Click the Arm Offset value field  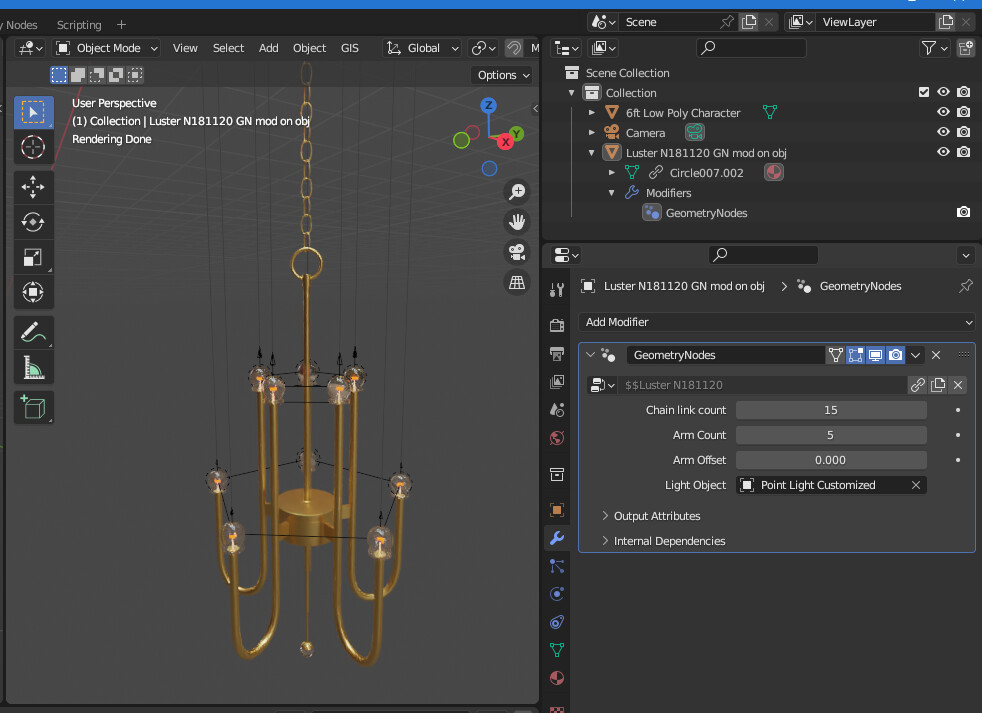831,461
